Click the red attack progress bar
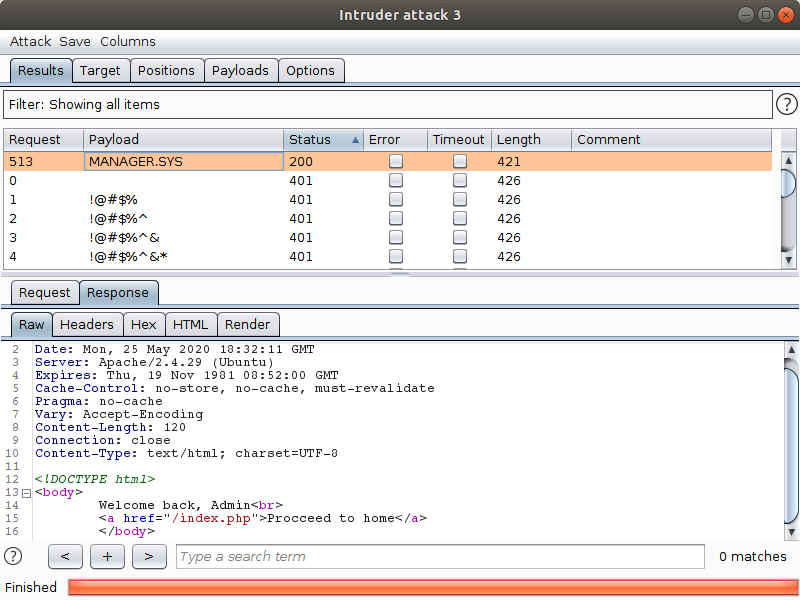Screen dimensions: 800x600 point(431,587)
